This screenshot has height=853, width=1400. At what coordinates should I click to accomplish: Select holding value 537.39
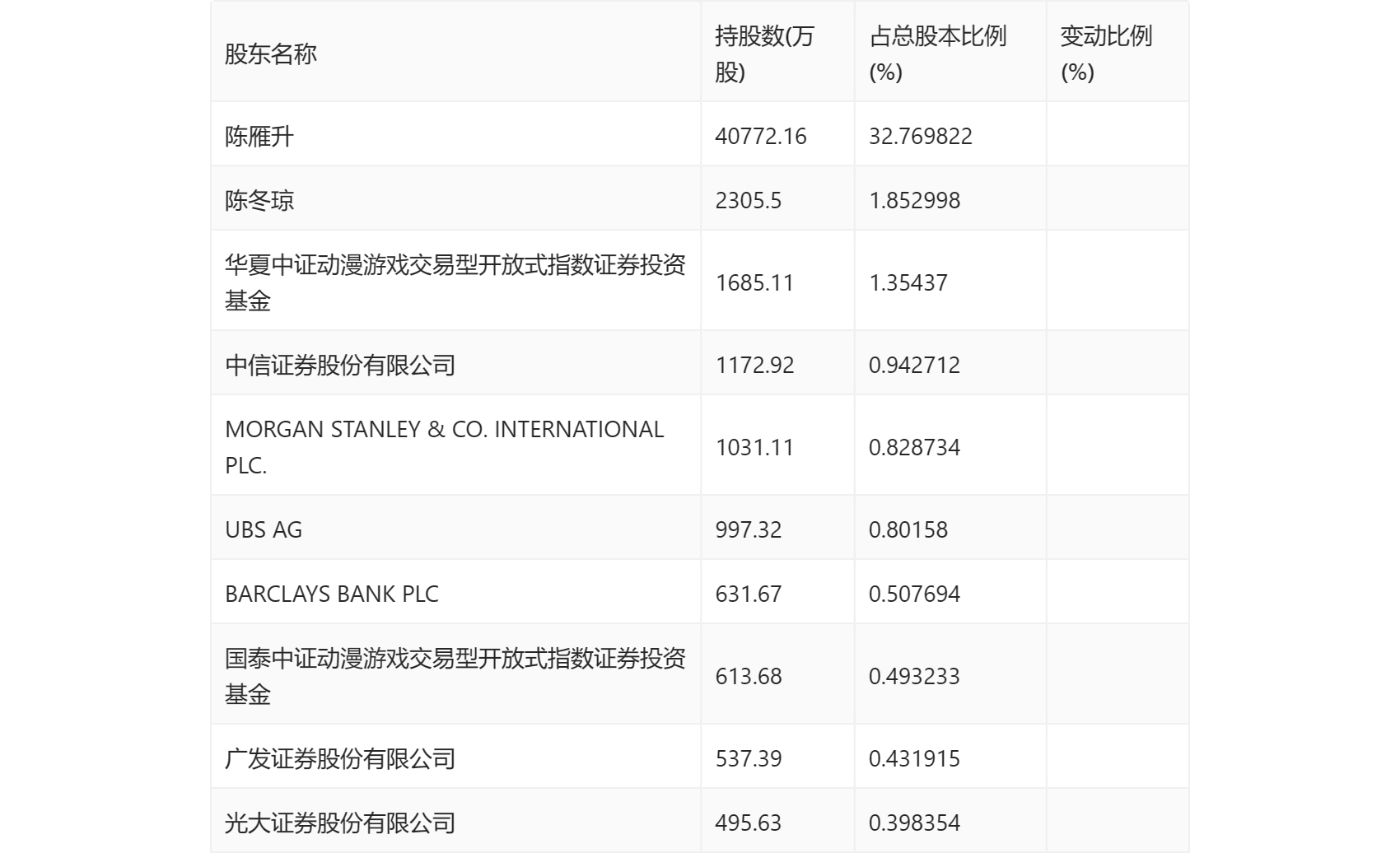[749, 758]
